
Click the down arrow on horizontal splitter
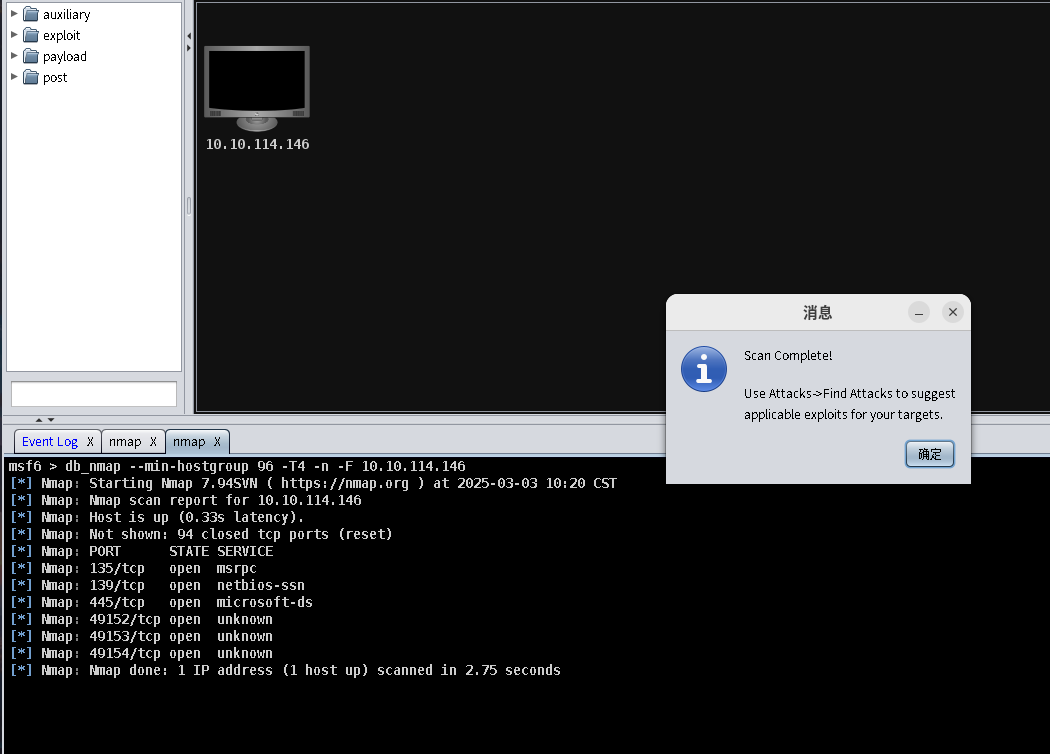(51, 420)
